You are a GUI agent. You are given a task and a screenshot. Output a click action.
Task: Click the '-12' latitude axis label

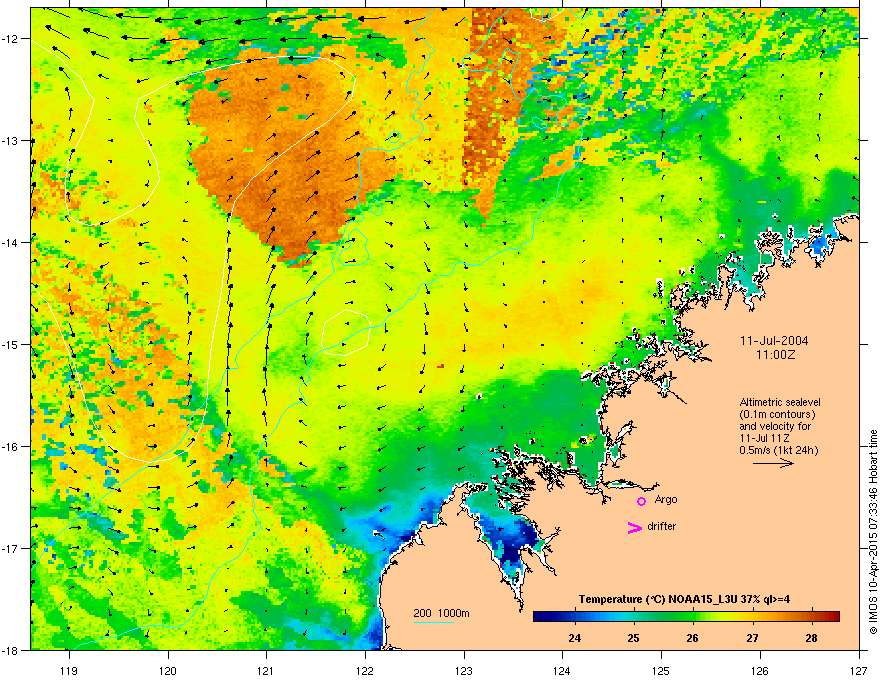pyautogui.click(x=10, y=39)
